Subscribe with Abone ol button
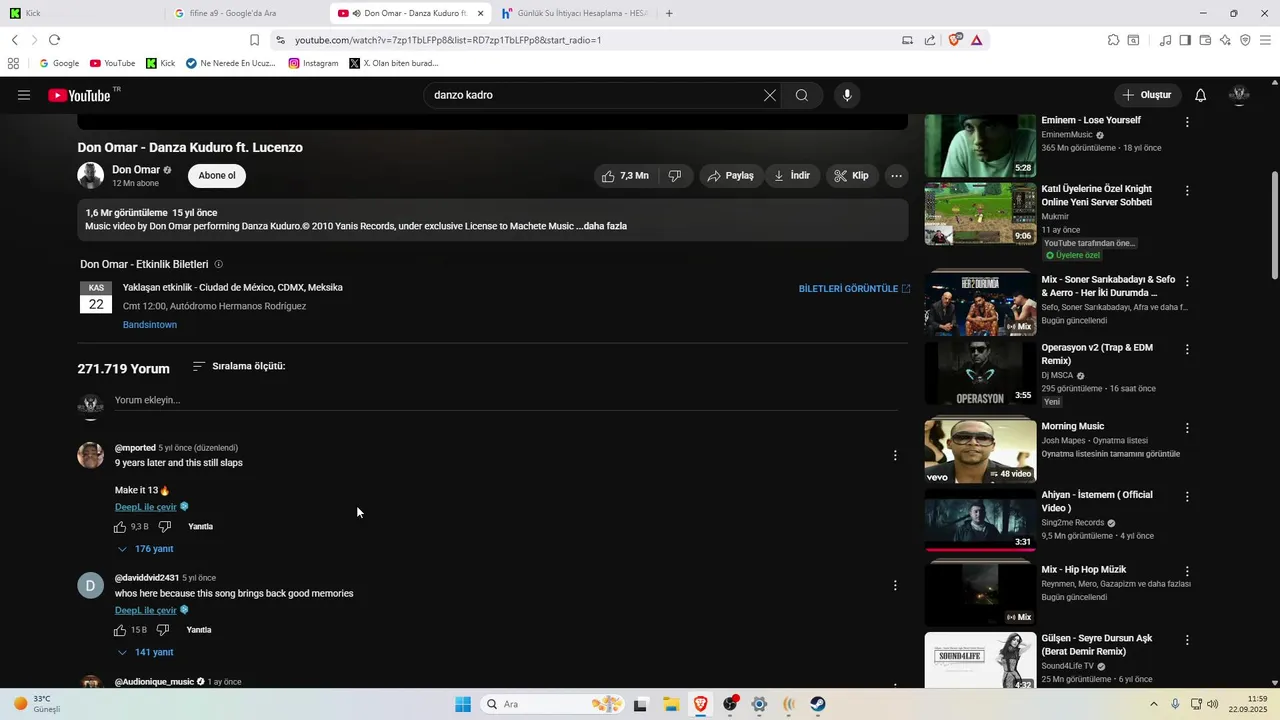Image resolution: width=1280 pixels, height=720 pixels. (217, 176)
